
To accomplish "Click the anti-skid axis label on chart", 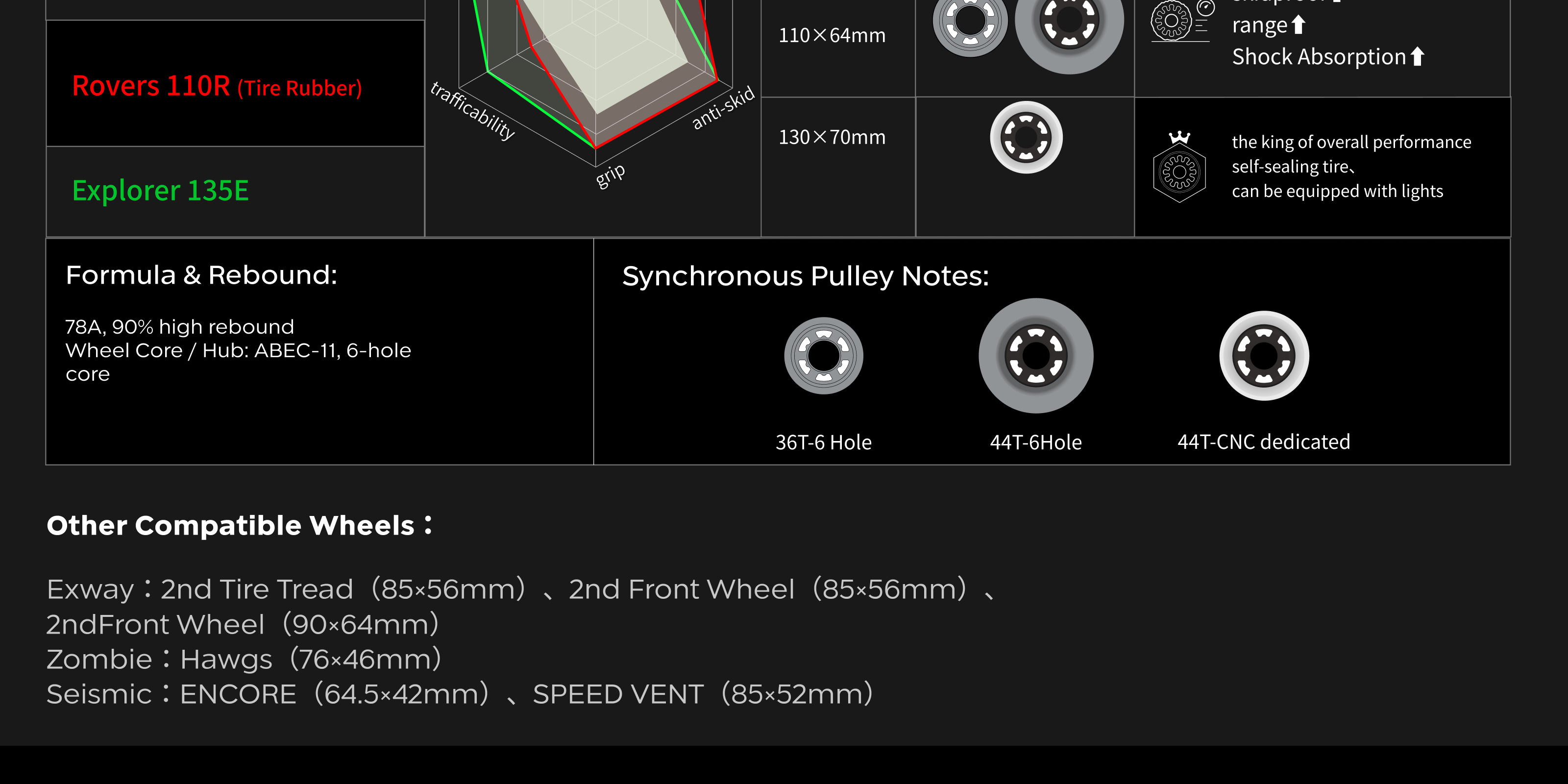I will click(723, 107).
